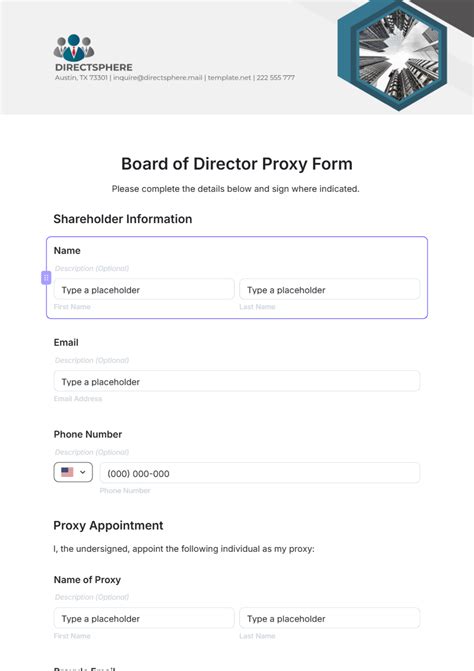
Task: Click the US flag icon in the phone field
Action: pyautogui.click(x=67, y=472)
